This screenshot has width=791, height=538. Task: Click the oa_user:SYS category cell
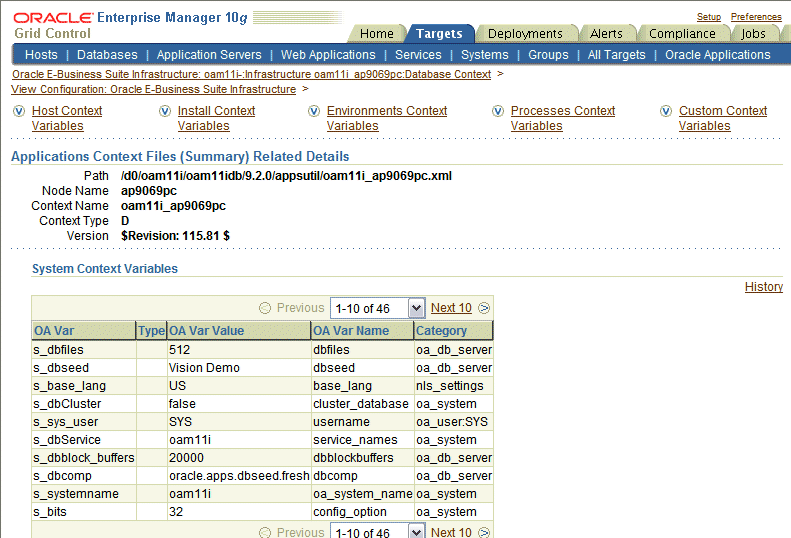click(453, 422)
